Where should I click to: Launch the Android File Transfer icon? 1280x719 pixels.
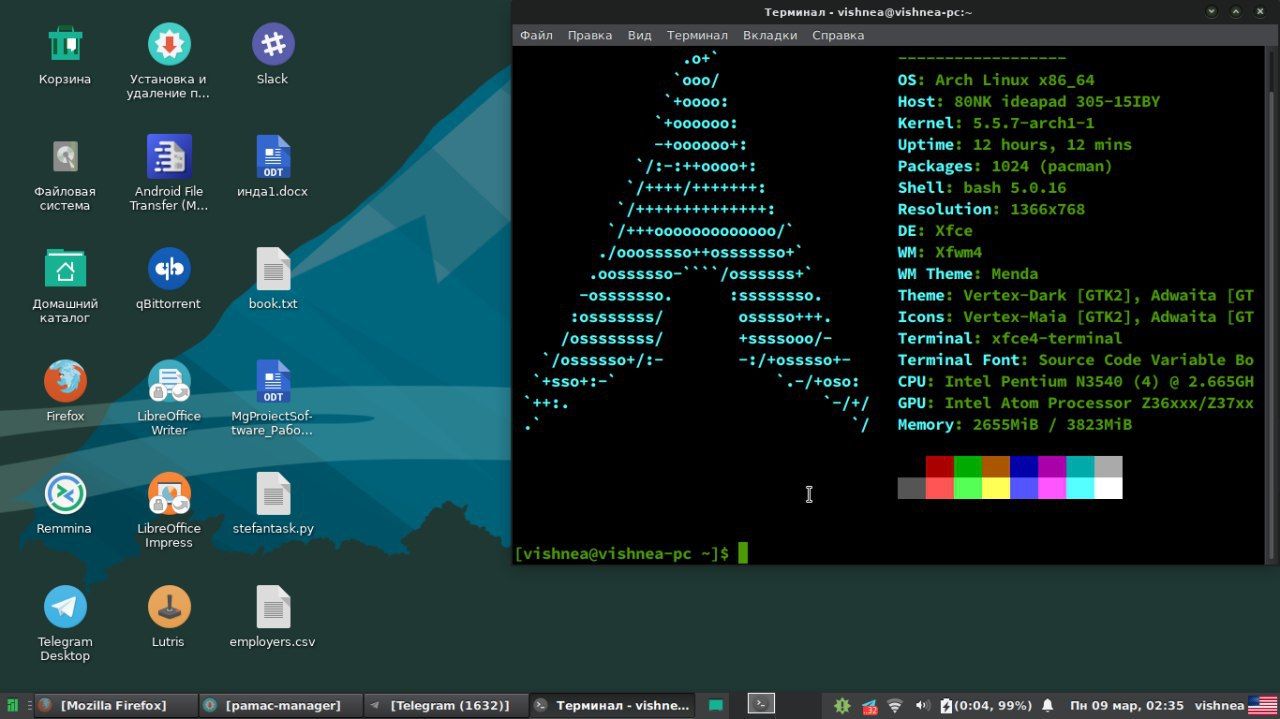[168, 157]
